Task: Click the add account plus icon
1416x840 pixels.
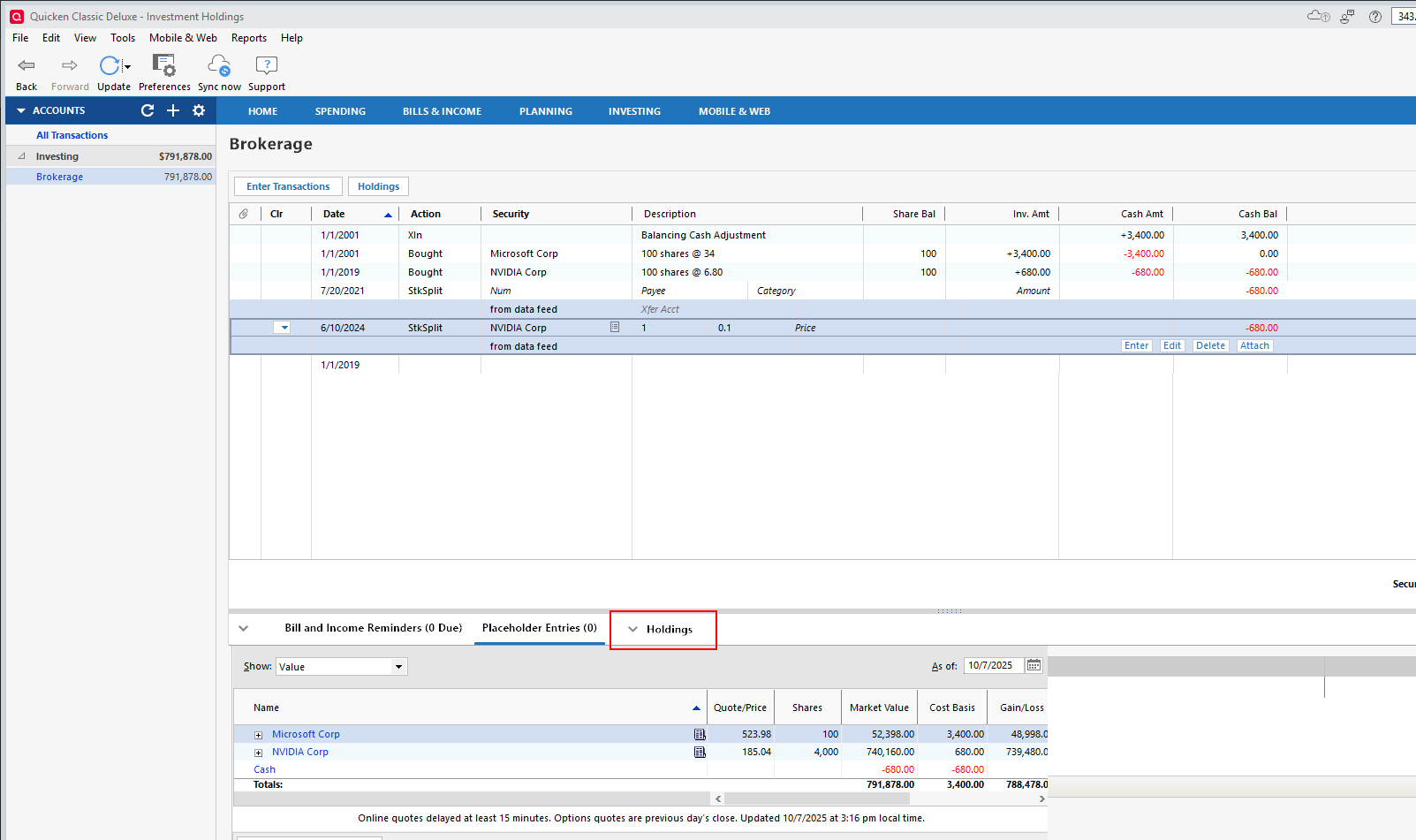Action: pyautogui.click(x=173, y=110)
